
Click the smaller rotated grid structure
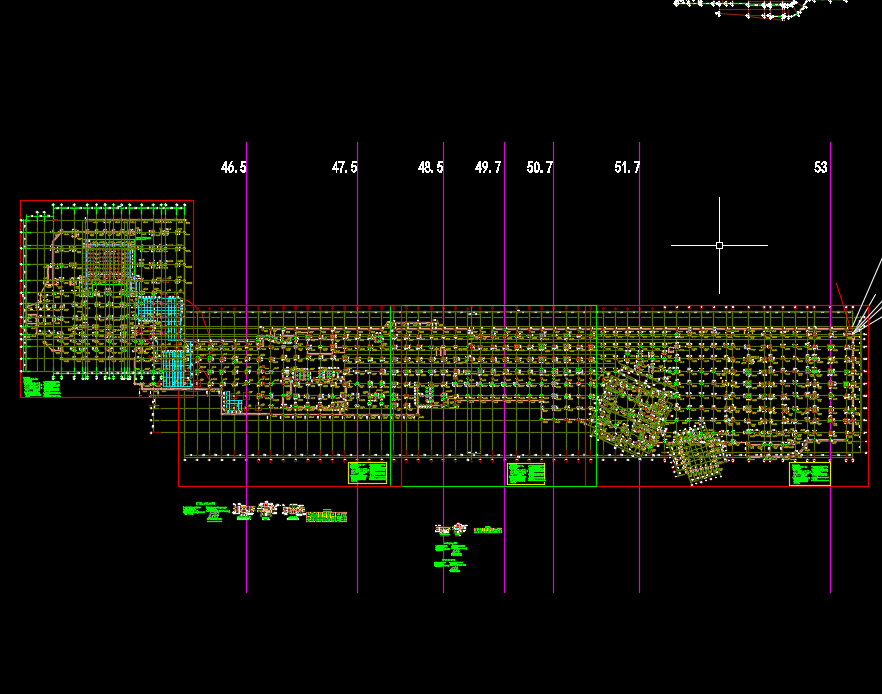[697, 454]
